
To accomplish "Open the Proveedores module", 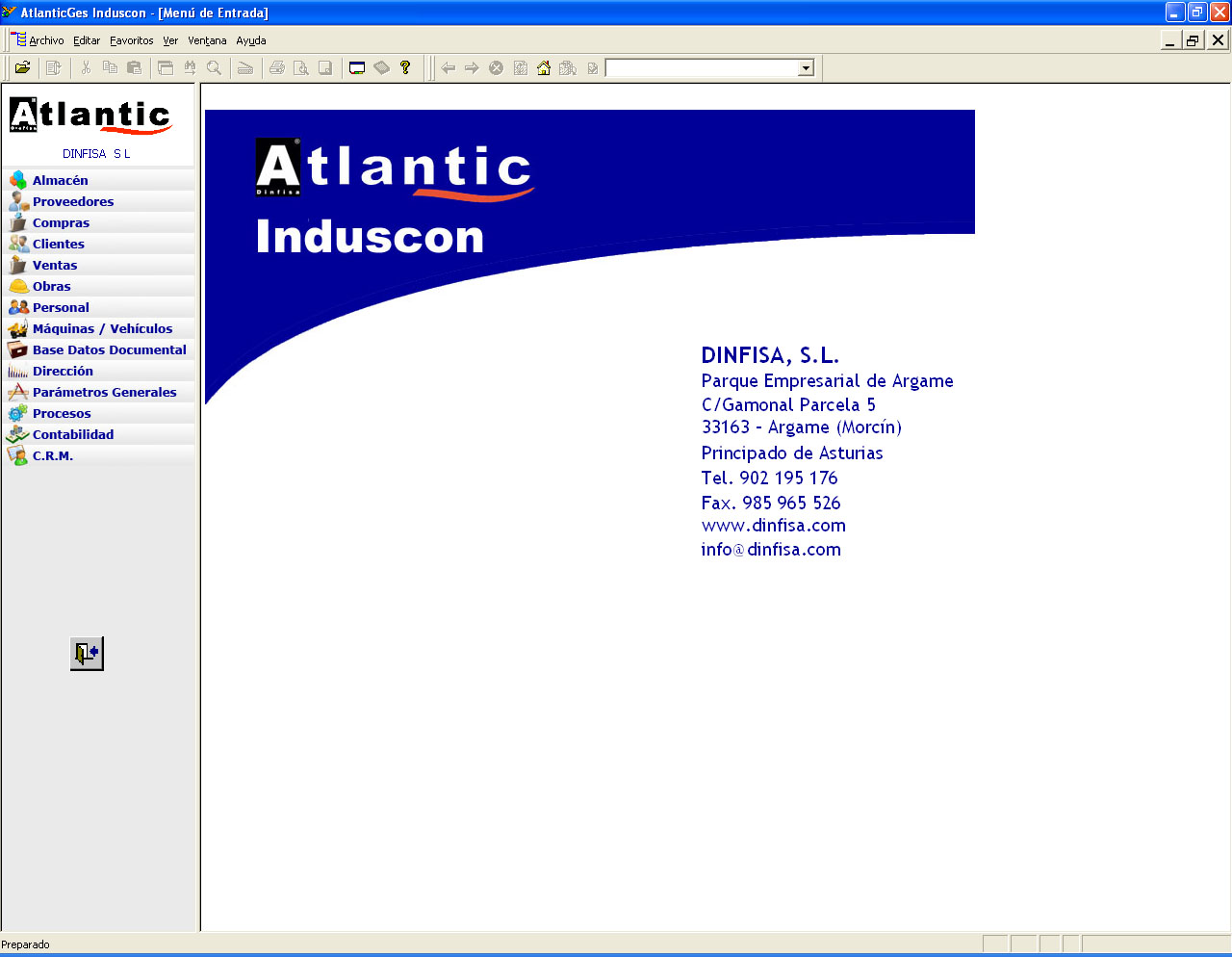I will [x=98, y=201].
